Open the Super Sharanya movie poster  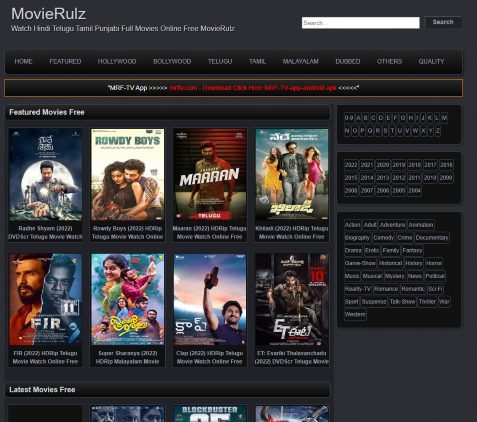pyautogui.click(x=128, y=299)
